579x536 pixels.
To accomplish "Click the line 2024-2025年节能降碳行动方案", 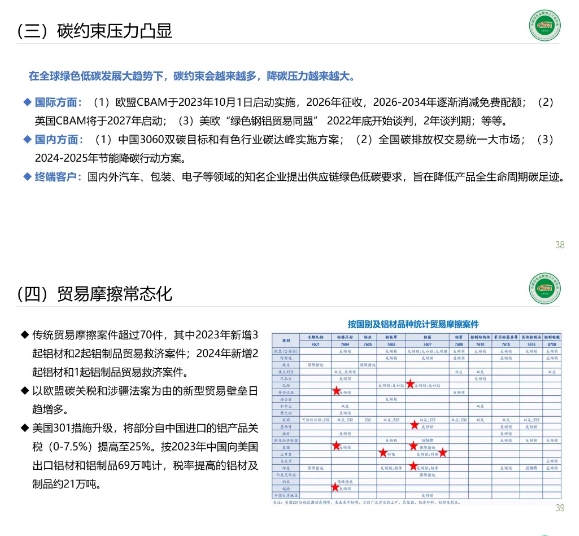I will tap(110, 158).
